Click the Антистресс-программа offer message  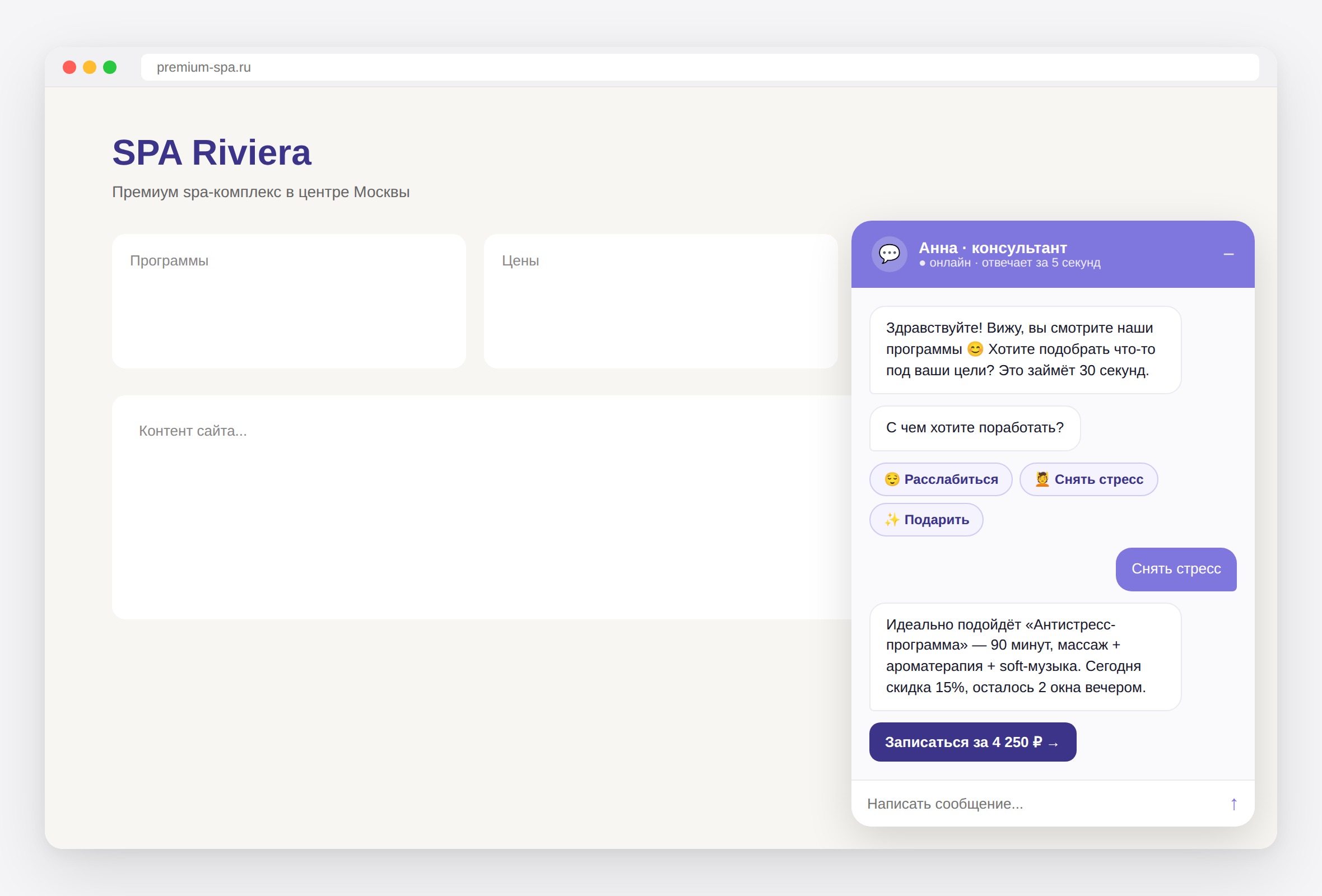tap(1025, 657)
